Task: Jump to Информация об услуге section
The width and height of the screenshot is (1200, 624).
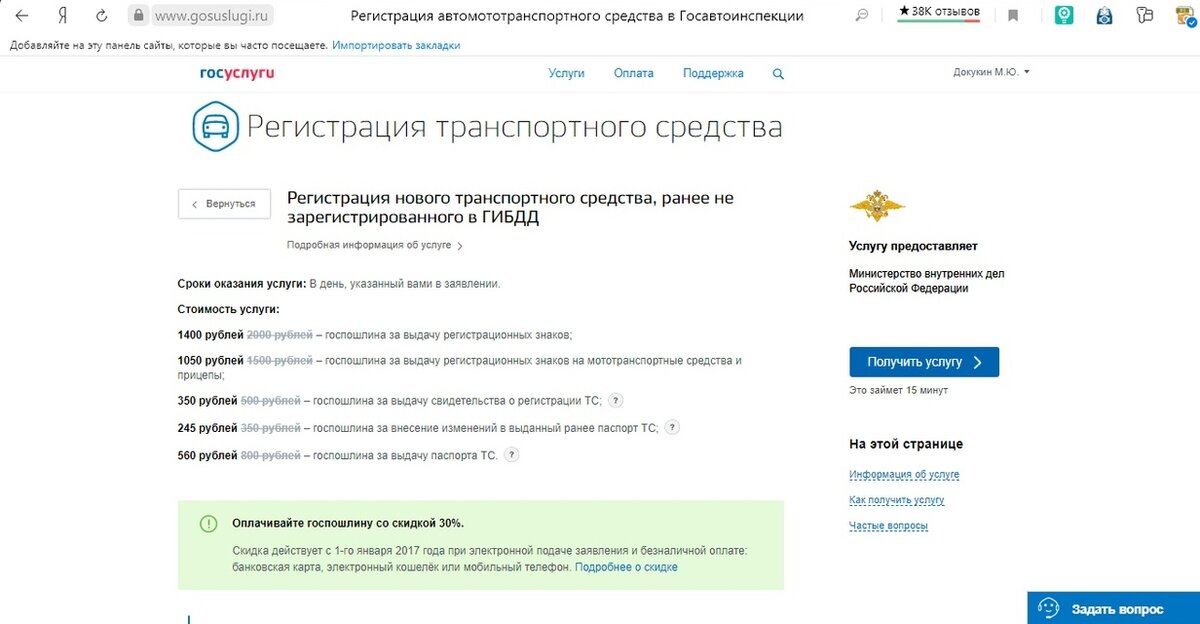Action: 904,475
